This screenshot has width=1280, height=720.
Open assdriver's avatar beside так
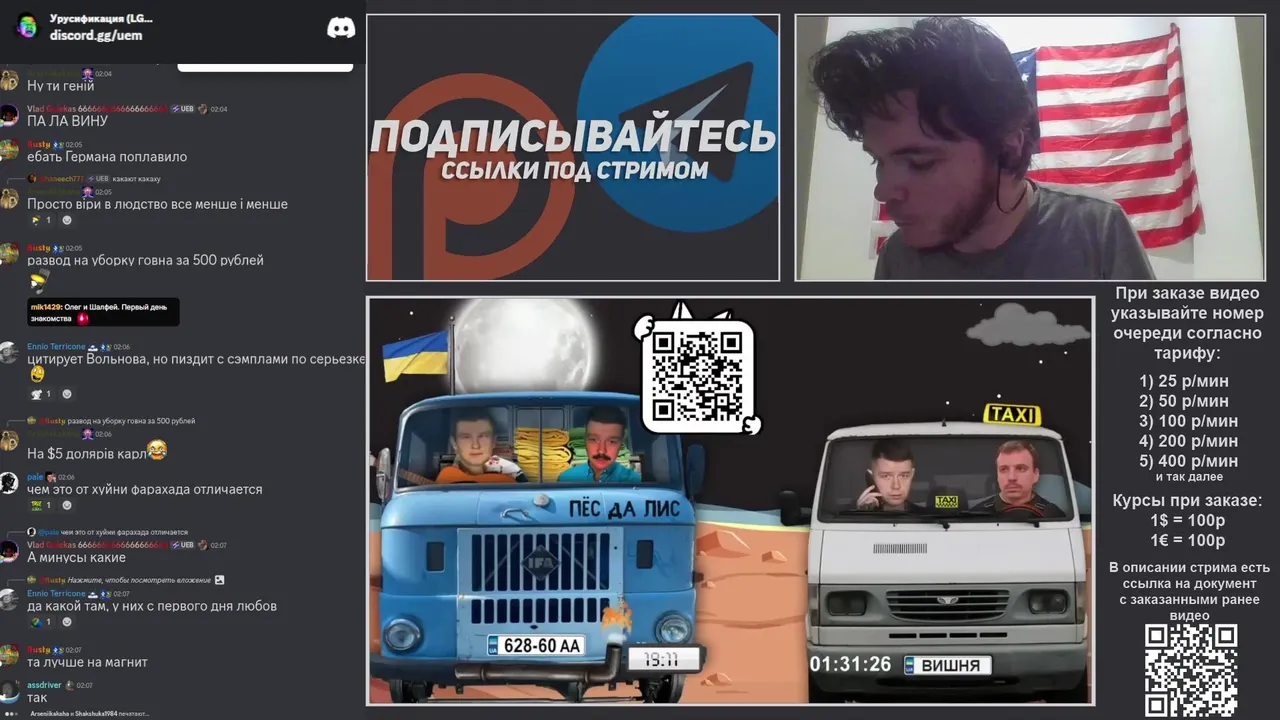[9, 691]
